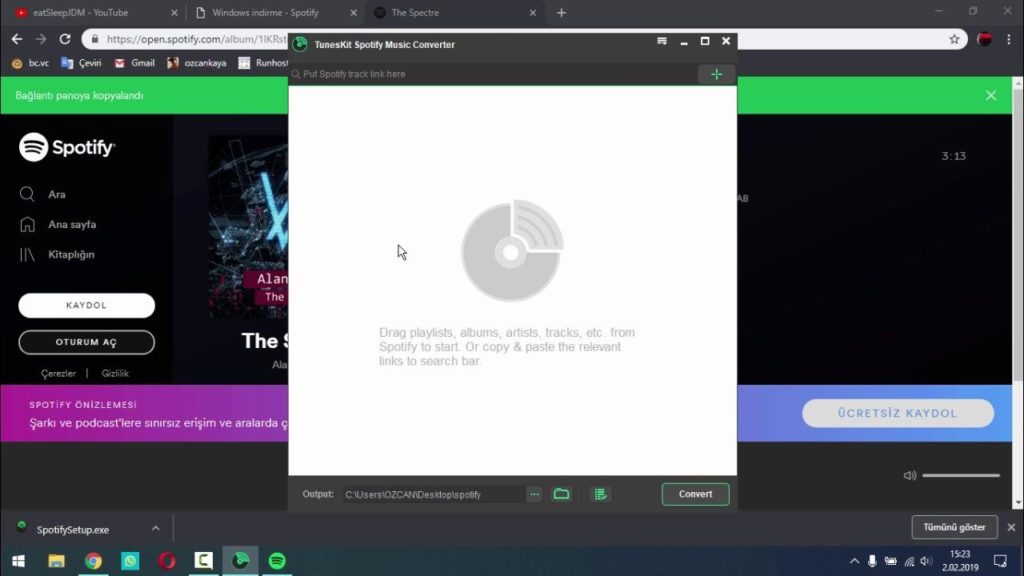Image resolution: width=1024 pixels, height=576 pixels.
Task: Open Windows Start menu
Action: [x=18, y=561]
